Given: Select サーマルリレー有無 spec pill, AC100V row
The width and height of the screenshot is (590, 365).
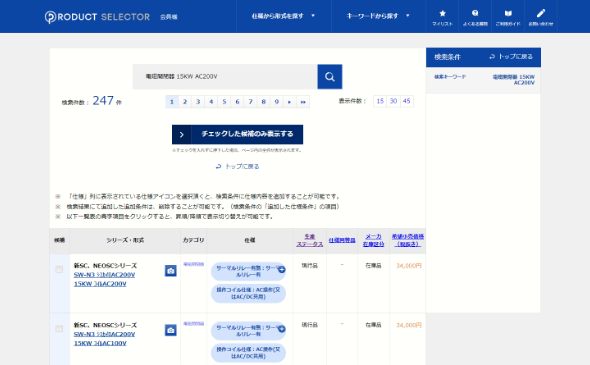Looking at the screenshot, I should [x=248, y=331].
